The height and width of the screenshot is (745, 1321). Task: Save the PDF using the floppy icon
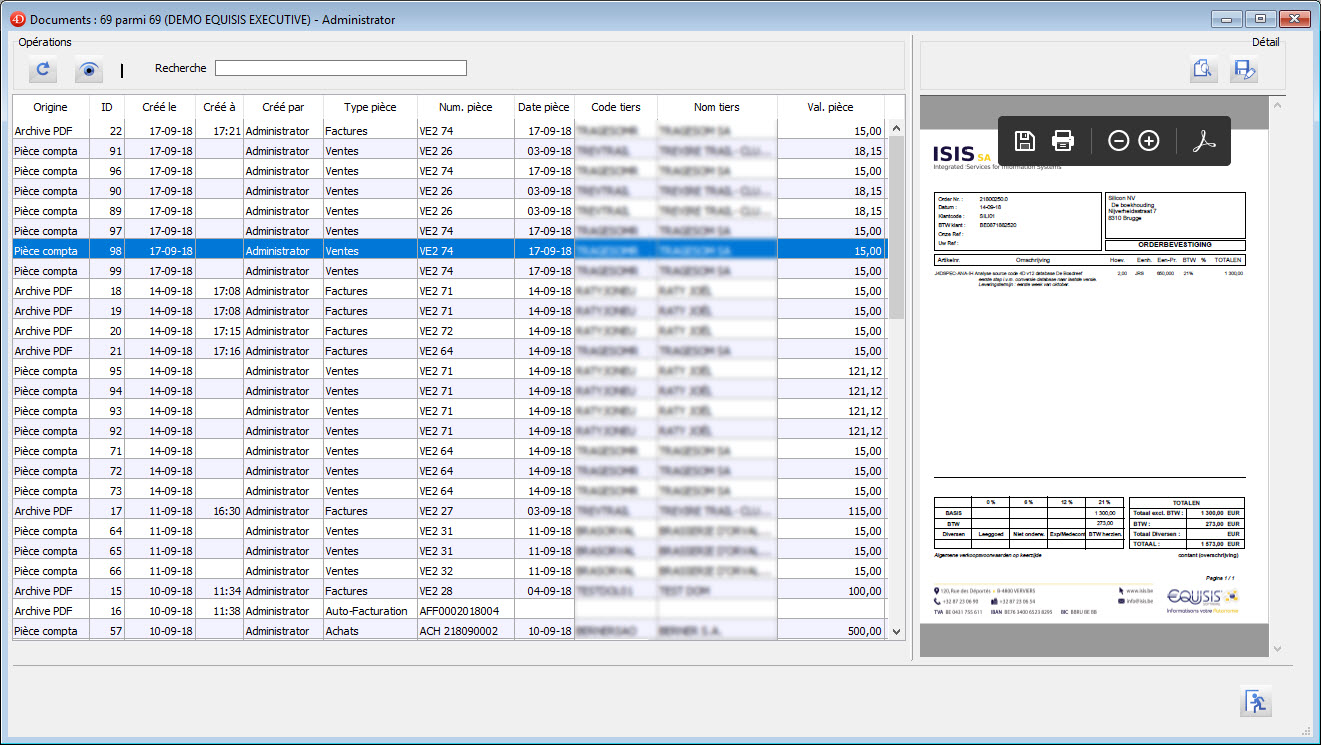(x=1024, y=141)
